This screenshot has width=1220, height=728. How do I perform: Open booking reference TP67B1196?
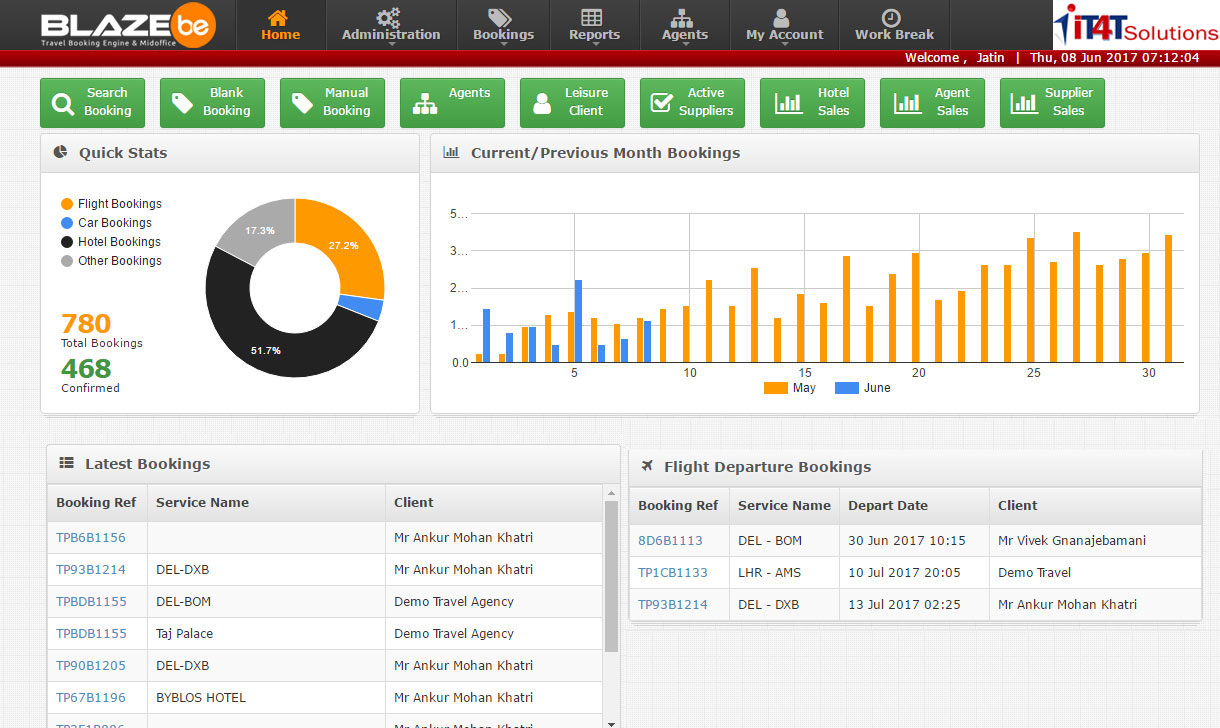[x=91, y=698]
